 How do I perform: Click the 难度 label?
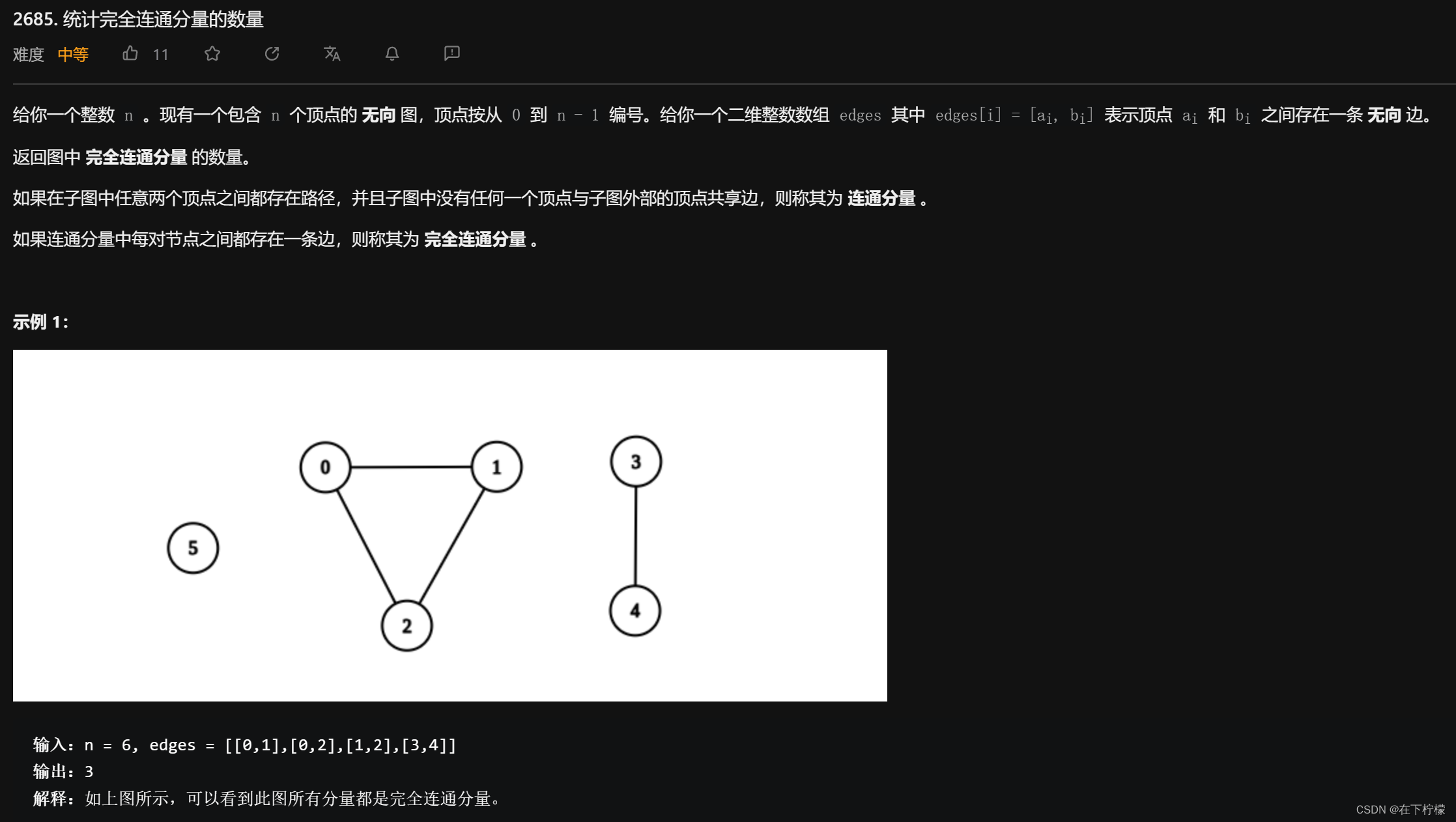click(x=29, y=55)
